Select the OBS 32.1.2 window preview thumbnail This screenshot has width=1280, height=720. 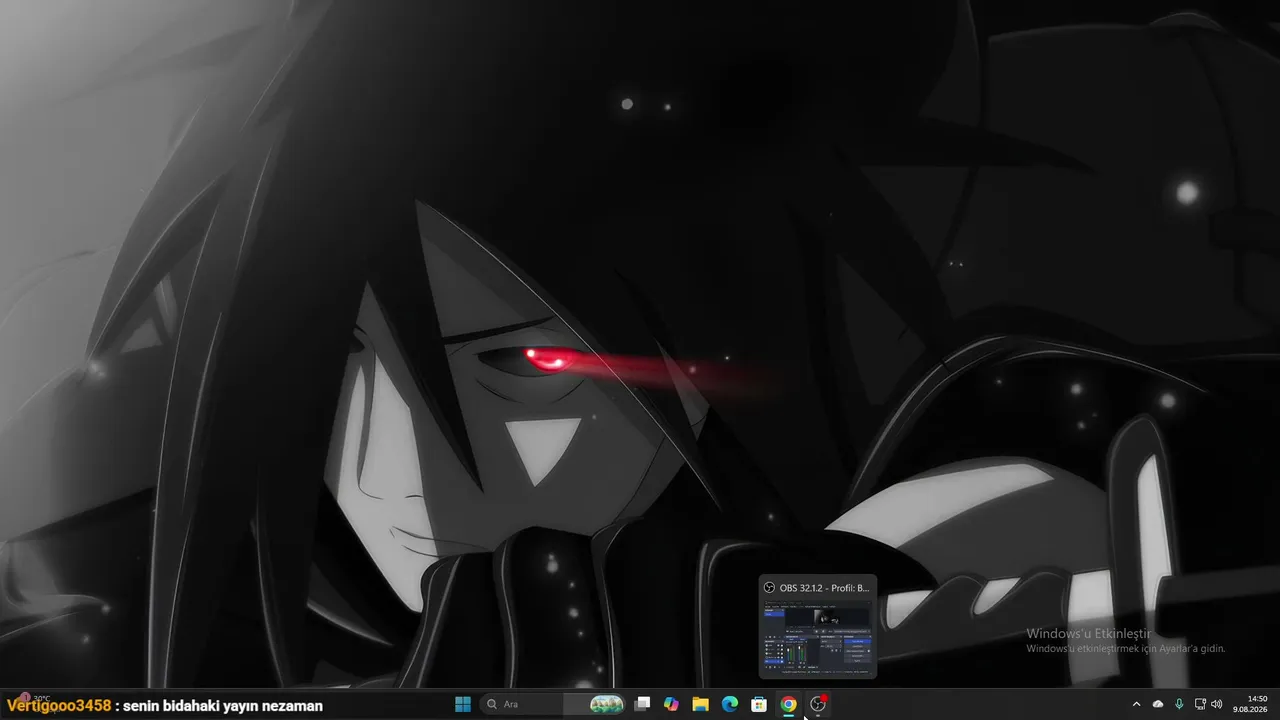click(817, 627)
